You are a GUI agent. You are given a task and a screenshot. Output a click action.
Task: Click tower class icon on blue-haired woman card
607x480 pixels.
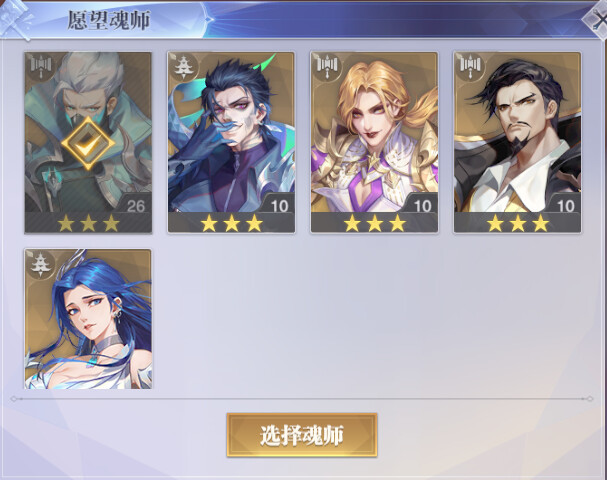pyautogui.click(x=40, y=264)
